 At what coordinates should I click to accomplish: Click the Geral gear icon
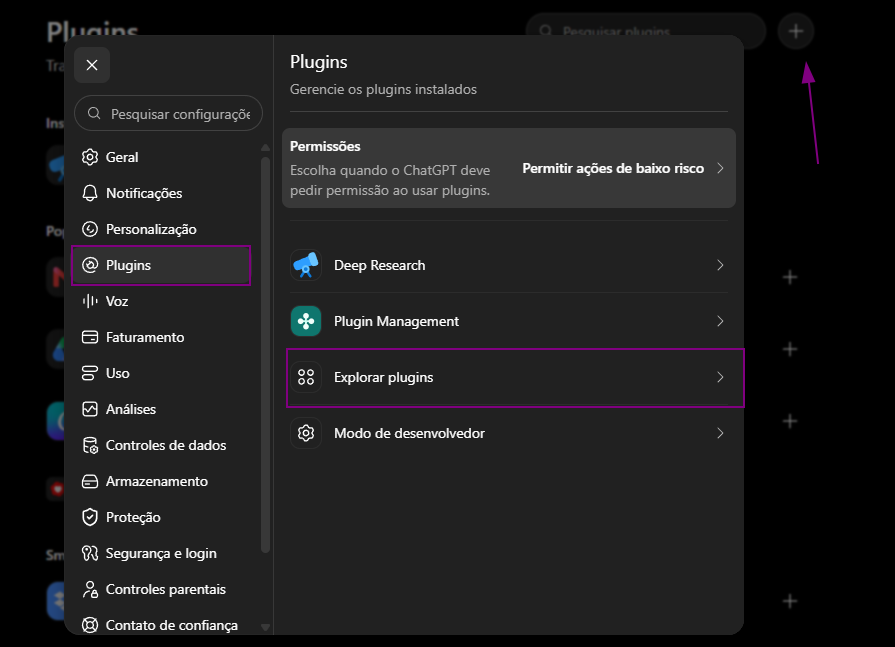(x=90, y=157)
